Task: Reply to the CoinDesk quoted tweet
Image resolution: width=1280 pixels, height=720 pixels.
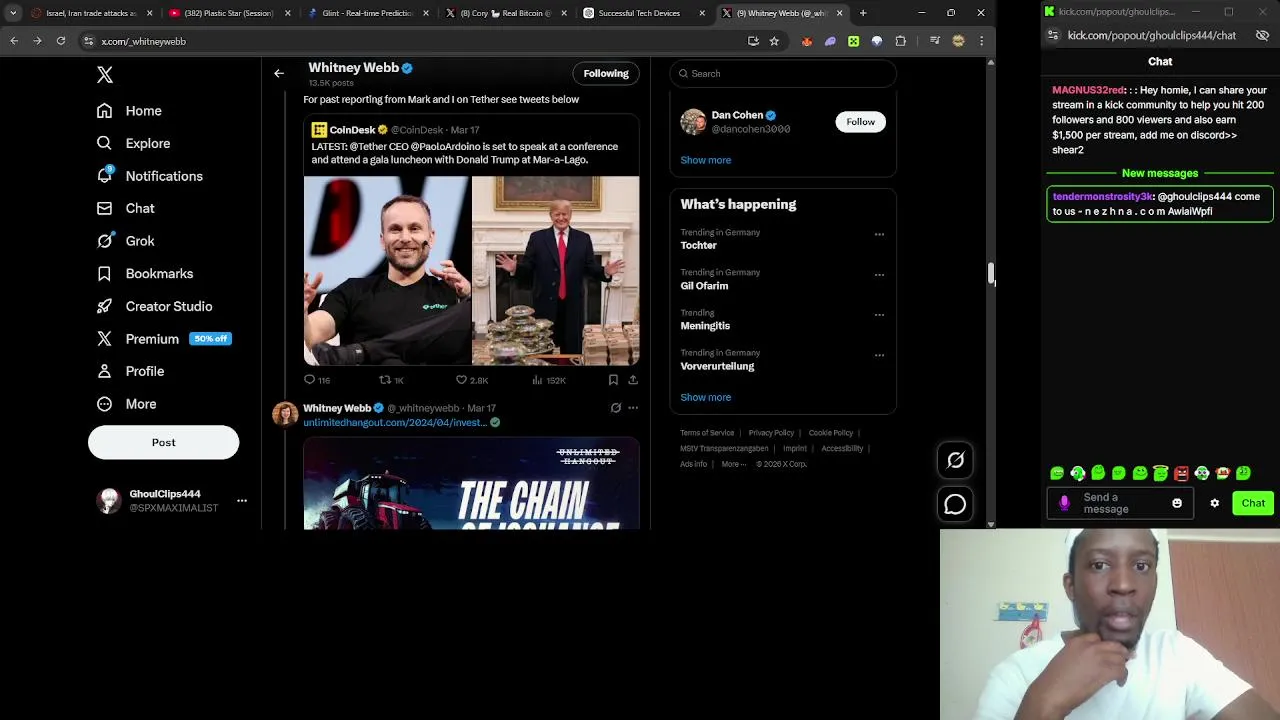Action: (x=316, y=380)
